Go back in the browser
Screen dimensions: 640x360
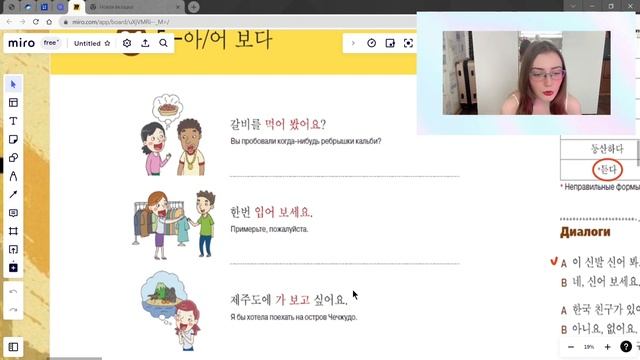tap(9, 22)
